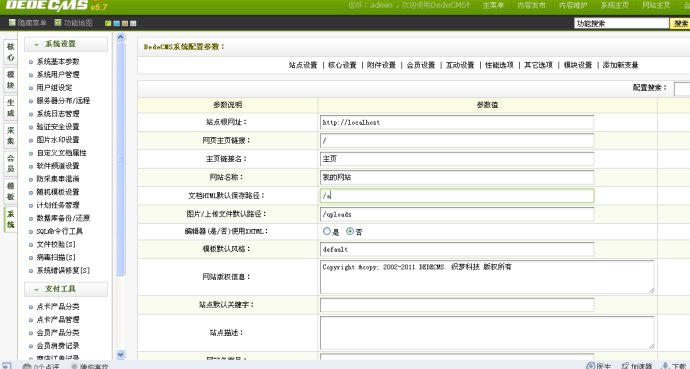Switch to the 模块设置 config tab

[578, 65]
